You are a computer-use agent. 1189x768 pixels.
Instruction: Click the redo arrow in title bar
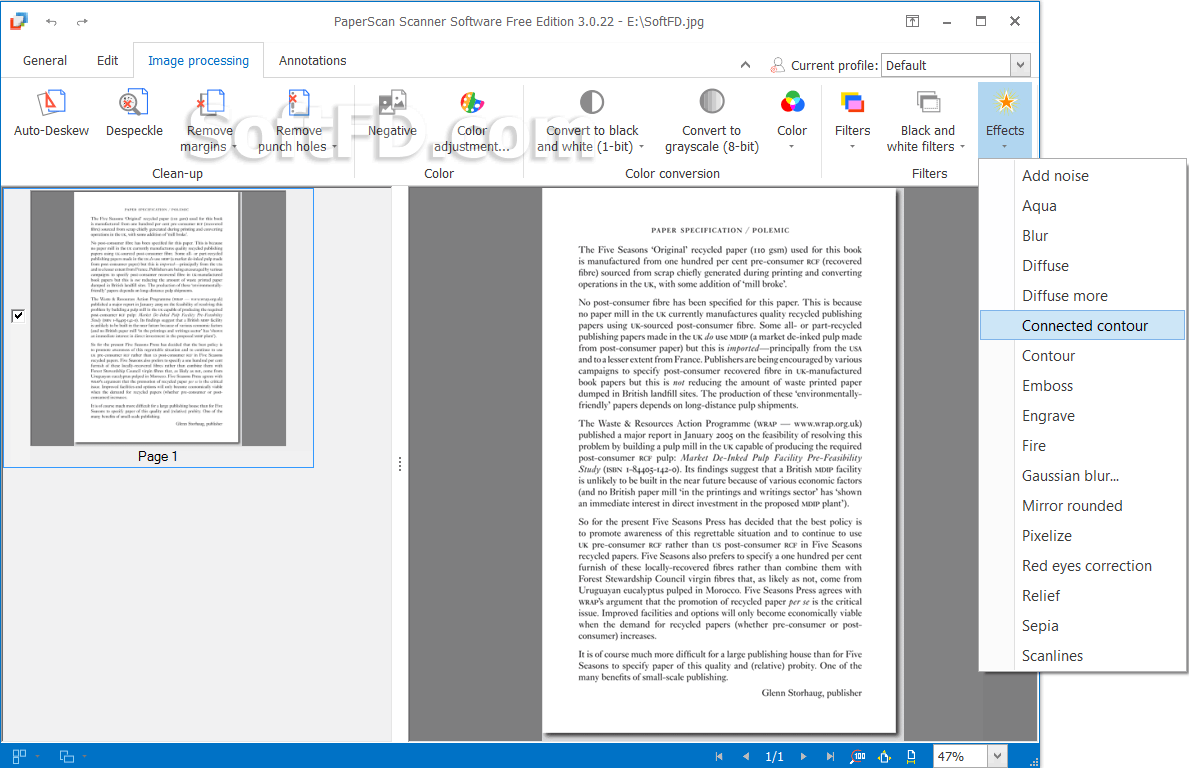point(82,22)
